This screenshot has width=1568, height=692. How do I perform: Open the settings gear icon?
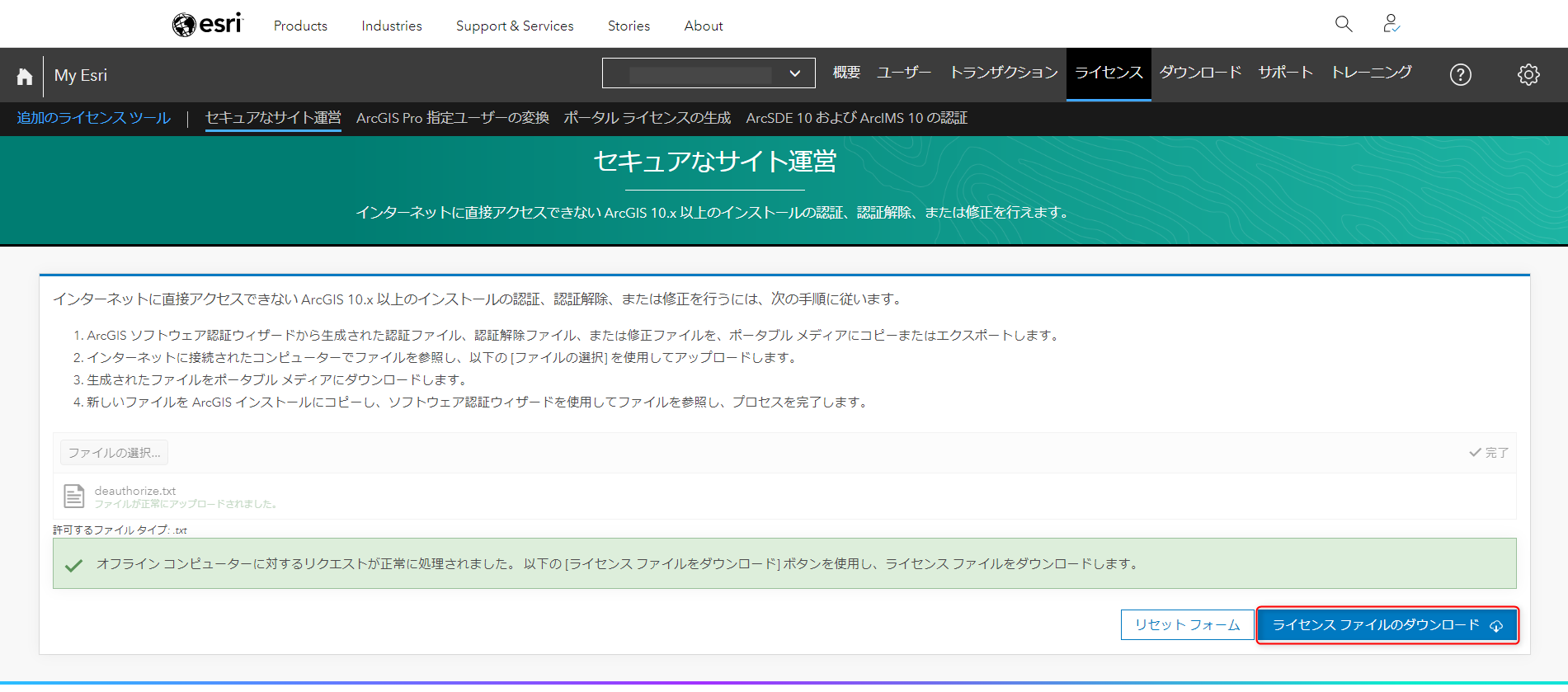point(1528,75)
